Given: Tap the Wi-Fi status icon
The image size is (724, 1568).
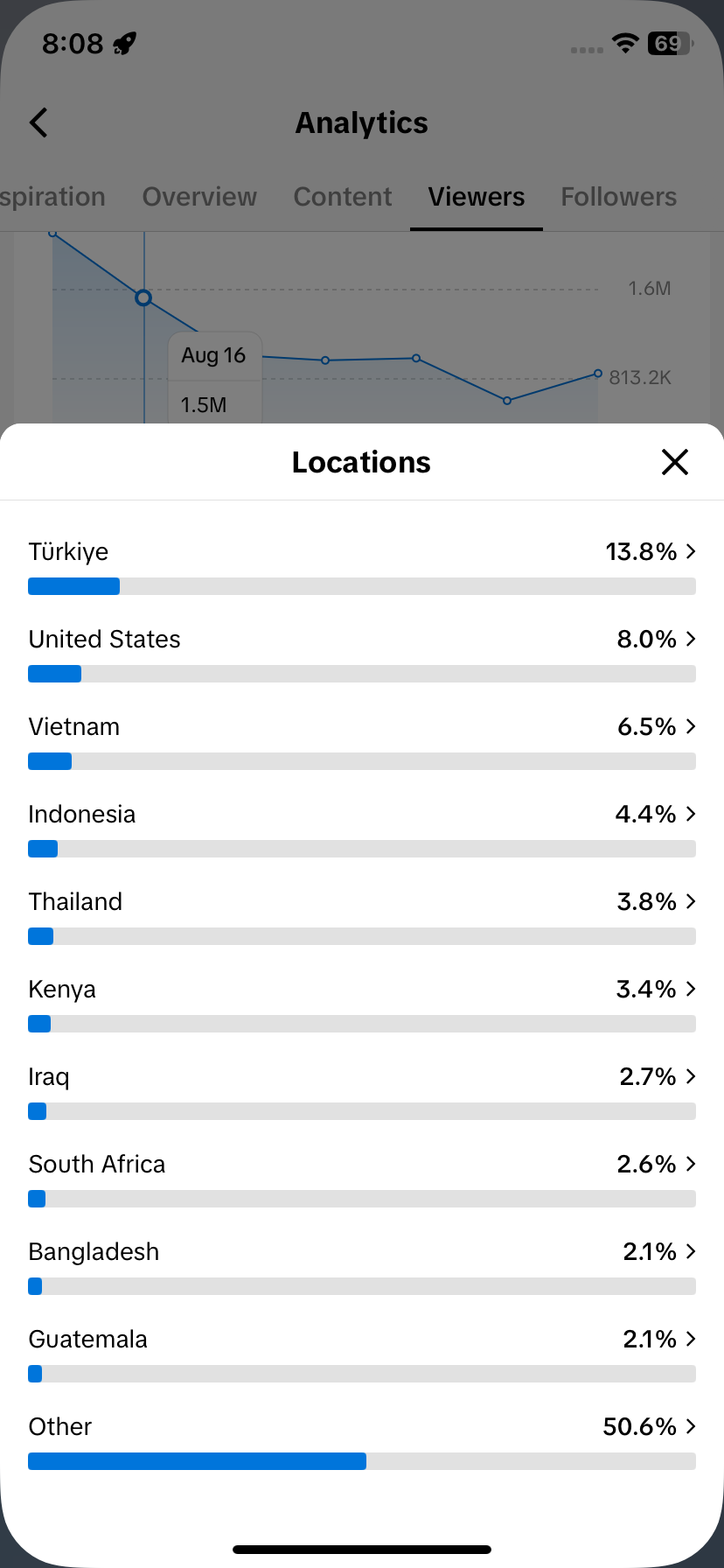Looking at the screenshot, I should coord(625,43).
